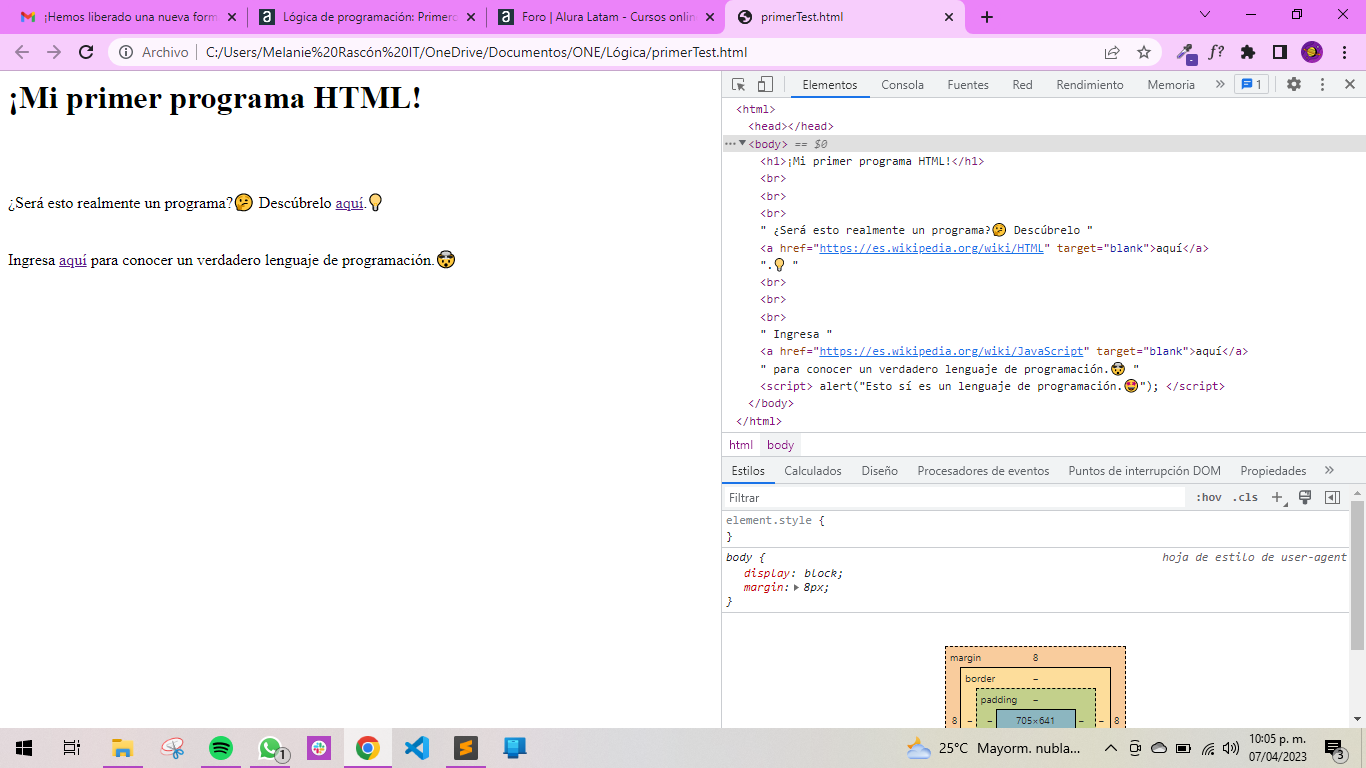Click the share page icon in address bar
The width and height of the screenshot is (1366, 768).
(1112, 53)
